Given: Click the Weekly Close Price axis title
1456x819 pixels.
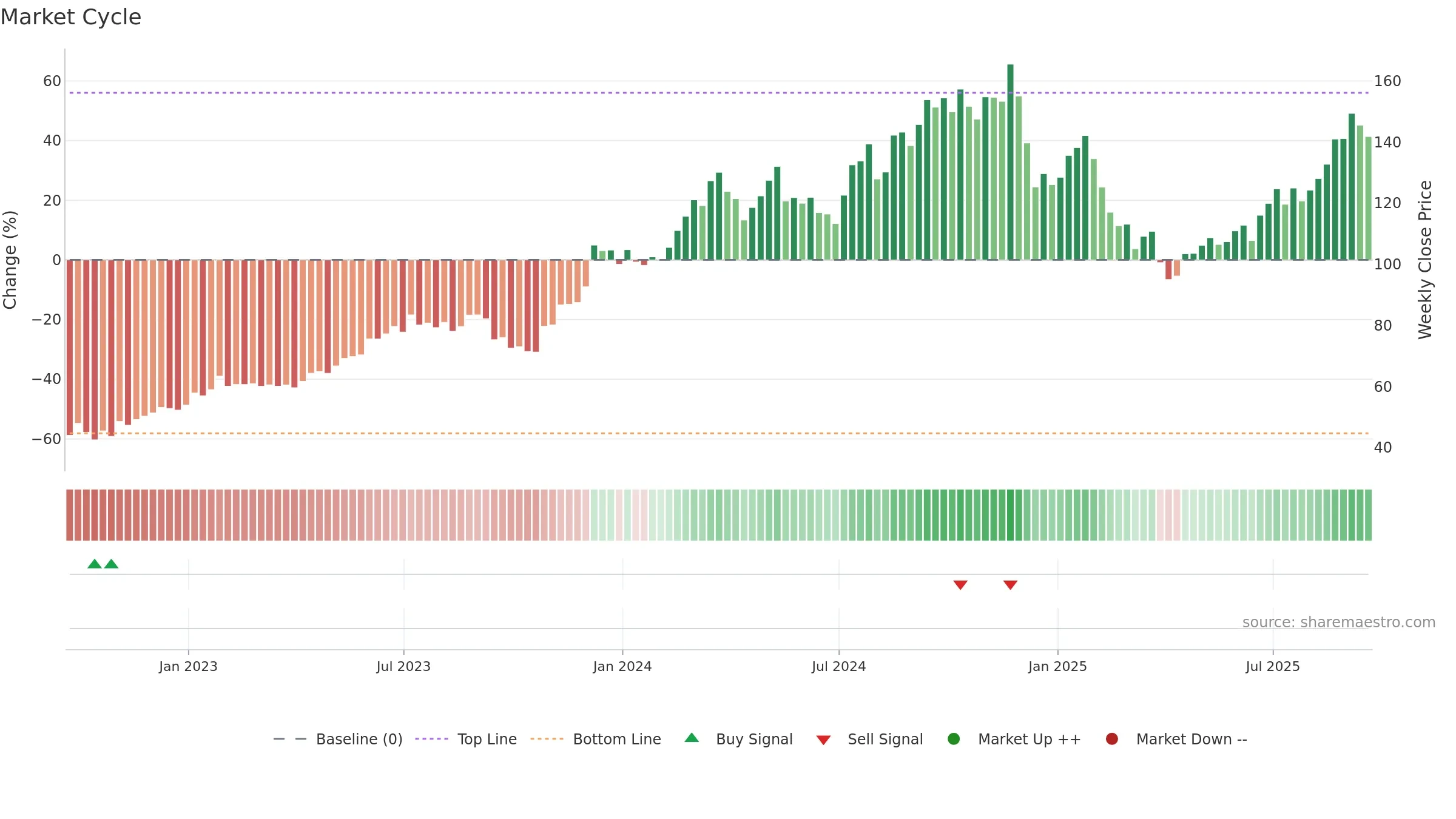Looking at the screenshot, I should [x=1425, y=260].
